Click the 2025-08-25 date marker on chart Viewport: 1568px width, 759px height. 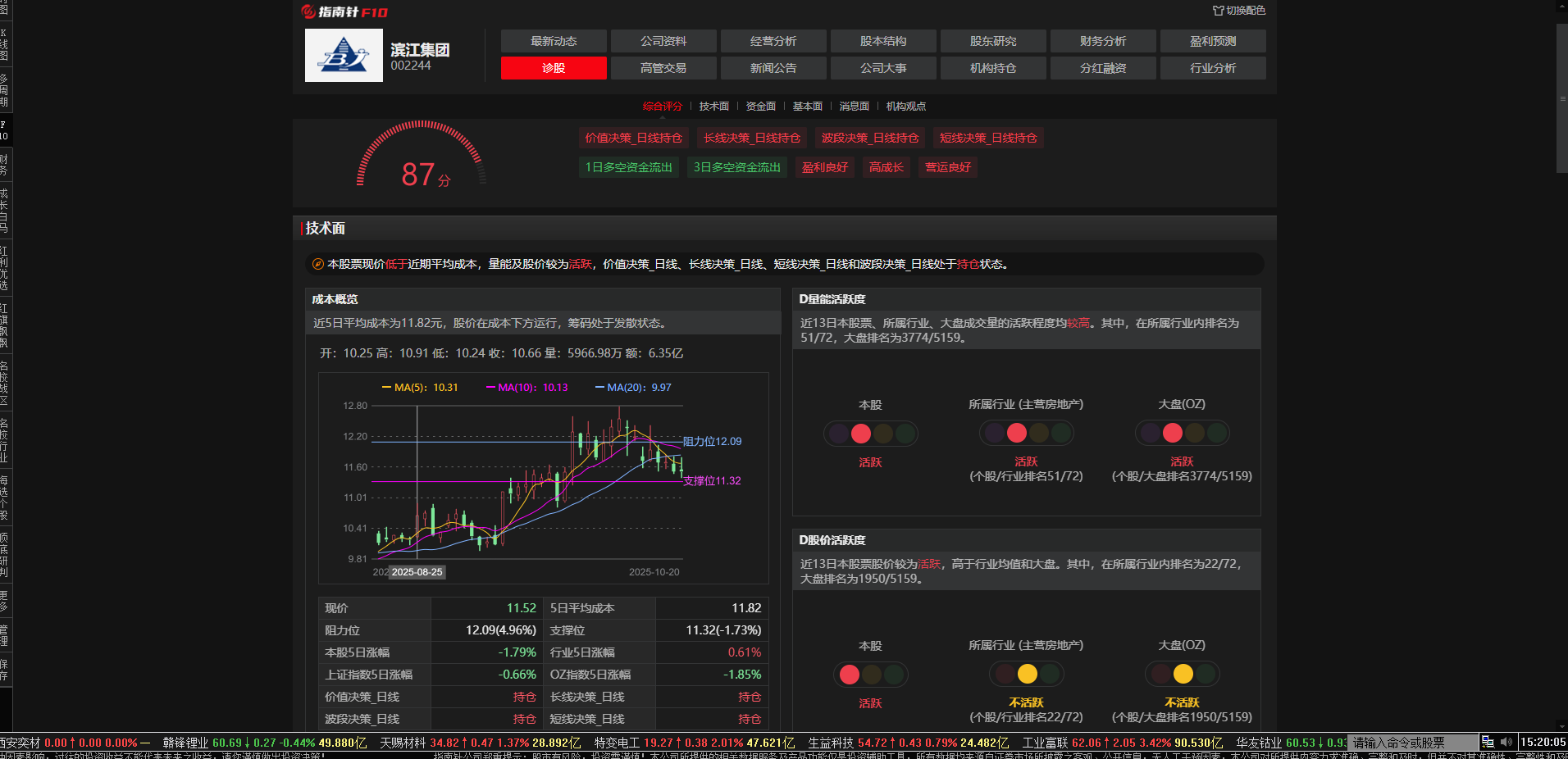point(417,572)
